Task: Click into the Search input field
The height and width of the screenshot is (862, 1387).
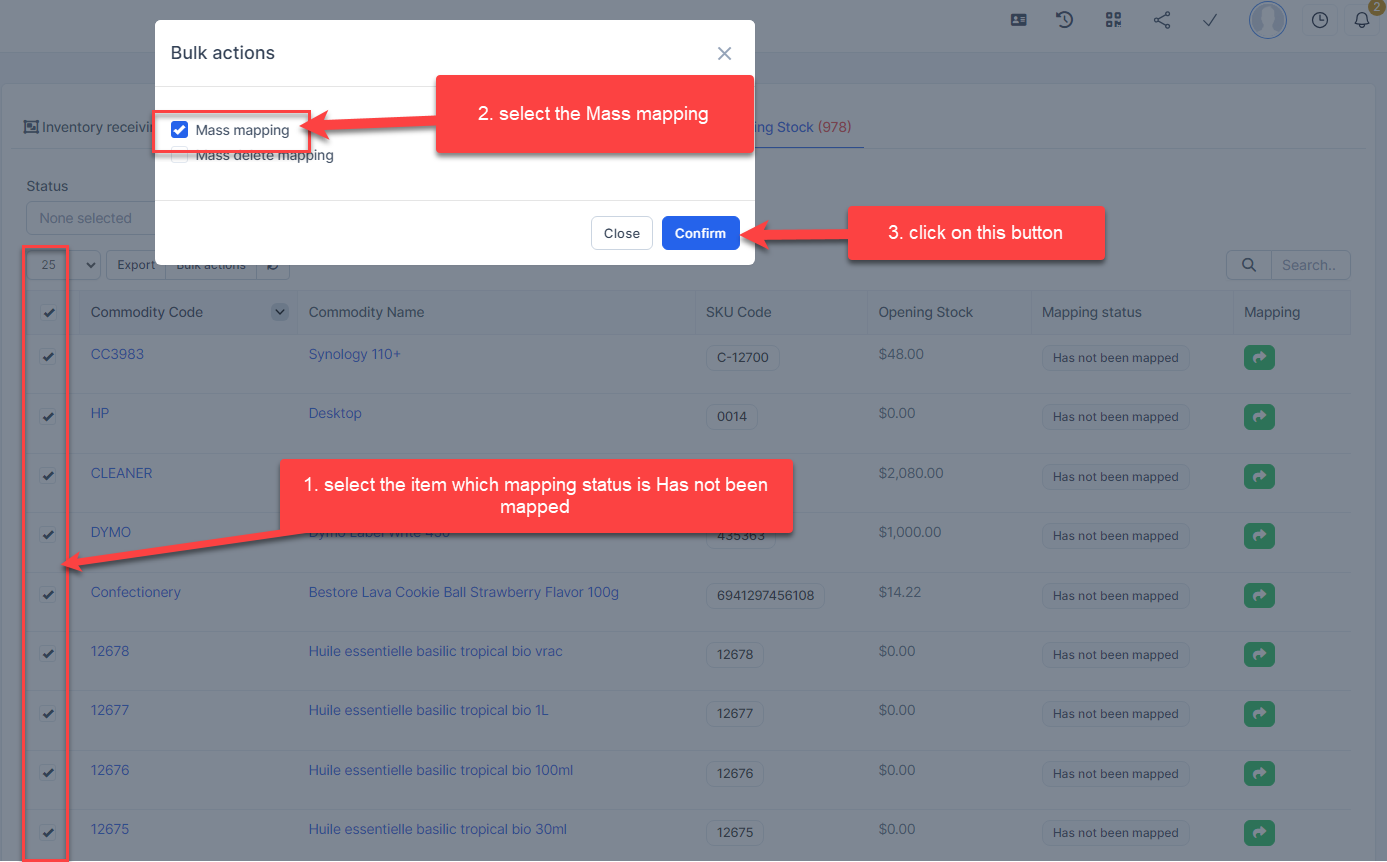Action: [1309, 265]
